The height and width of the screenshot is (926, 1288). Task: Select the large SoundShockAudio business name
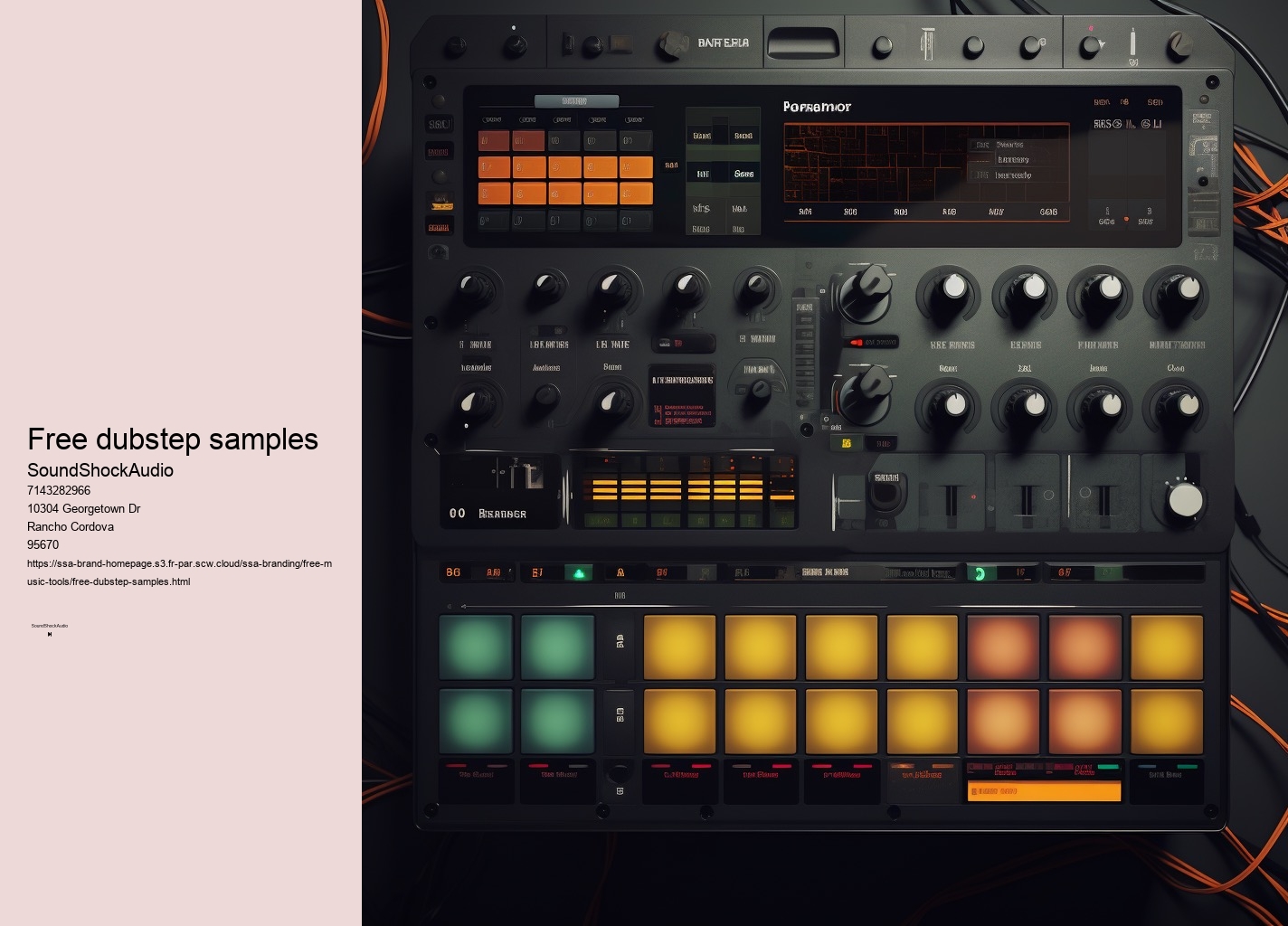[100, 470]
